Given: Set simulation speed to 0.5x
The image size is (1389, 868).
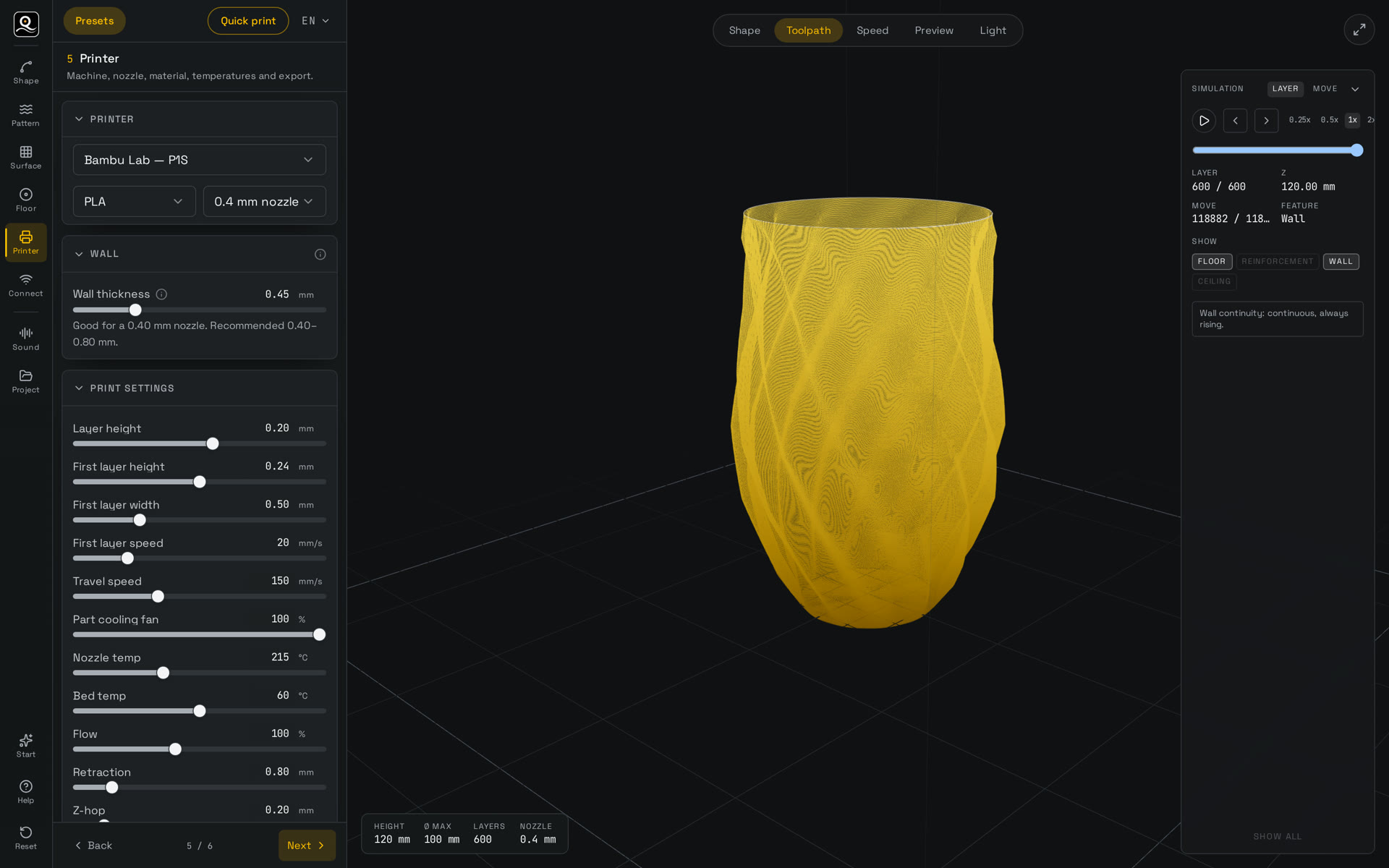Looking at the screenshot, I should (x=1329, y=120).
